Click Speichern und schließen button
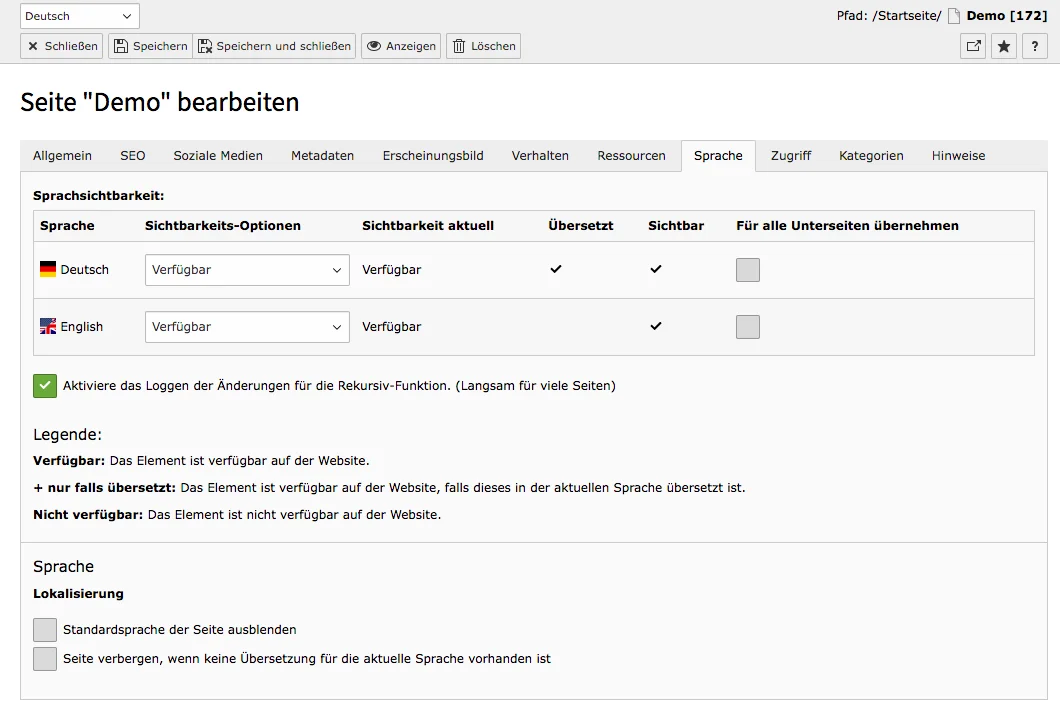This screenshot has width=1060, height=705. 275,45
